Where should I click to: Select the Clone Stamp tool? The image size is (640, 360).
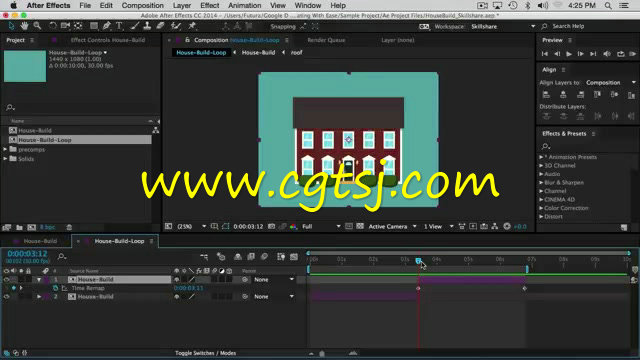point(147,26)
